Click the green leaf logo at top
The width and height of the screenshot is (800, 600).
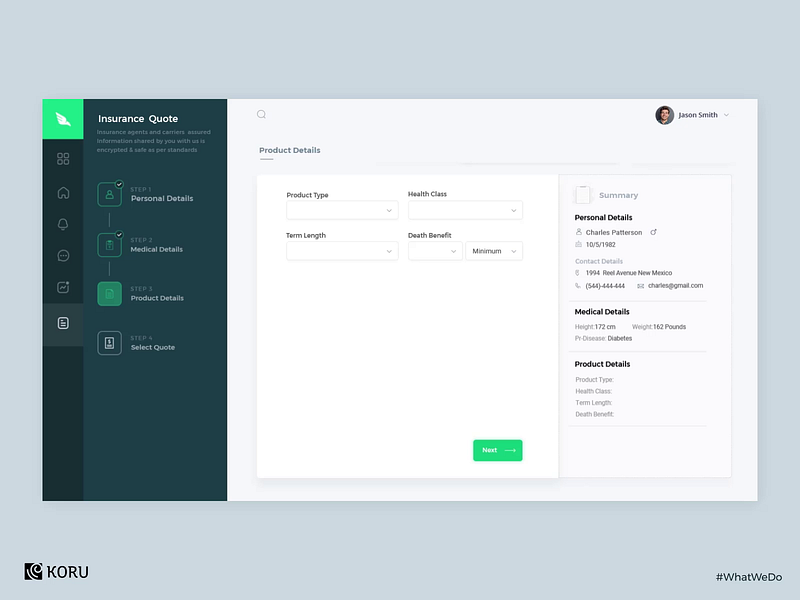62,117
